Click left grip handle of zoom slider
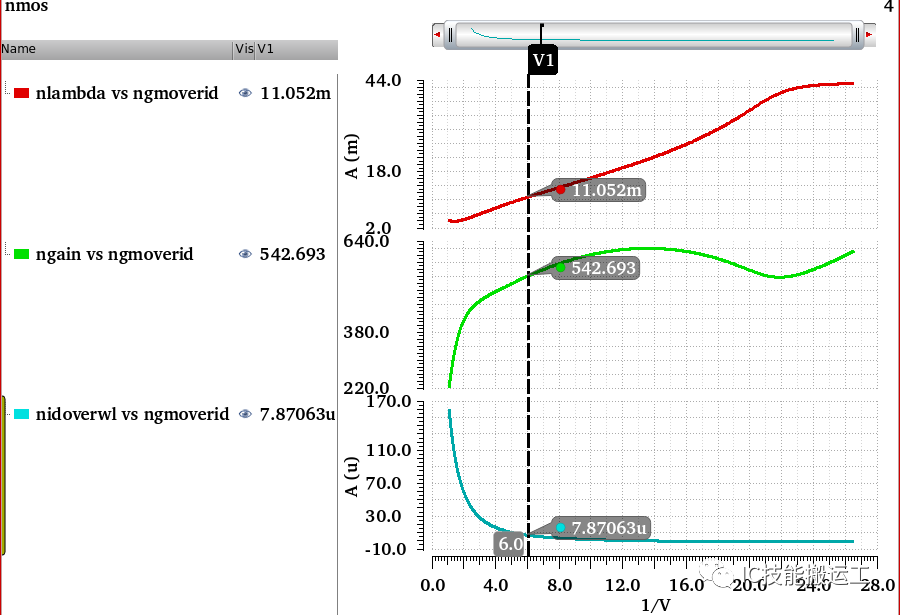900x615 pixels. pyautogui.click(x=452, y=35)
